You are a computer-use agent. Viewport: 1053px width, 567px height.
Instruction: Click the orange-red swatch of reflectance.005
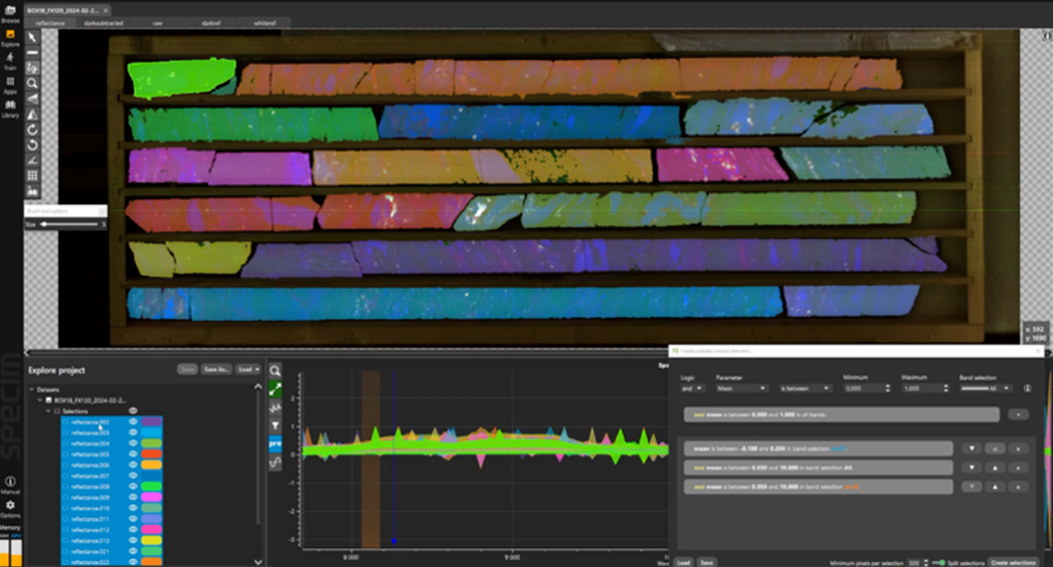coord(151,454)
